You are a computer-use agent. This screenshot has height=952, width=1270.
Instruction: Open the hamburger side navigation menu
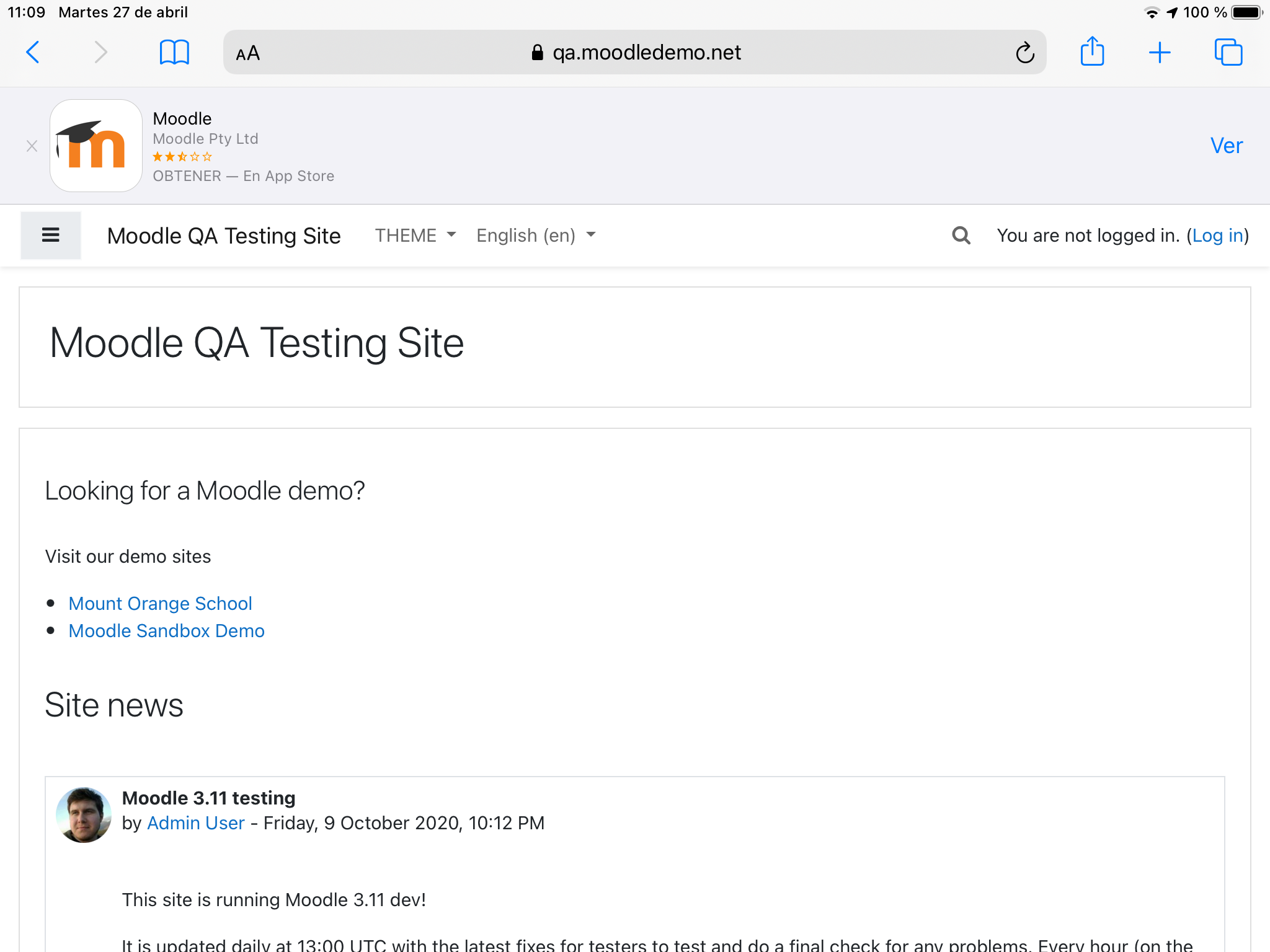51,236
